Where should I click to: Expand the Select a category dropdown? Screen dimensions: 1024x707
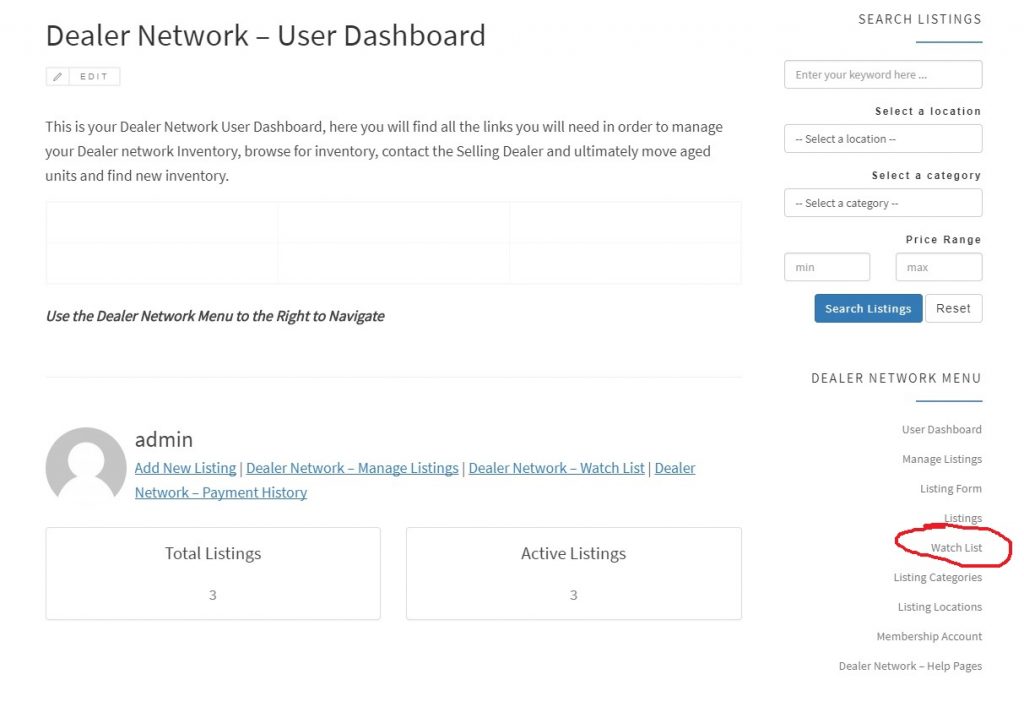(882, 203)
